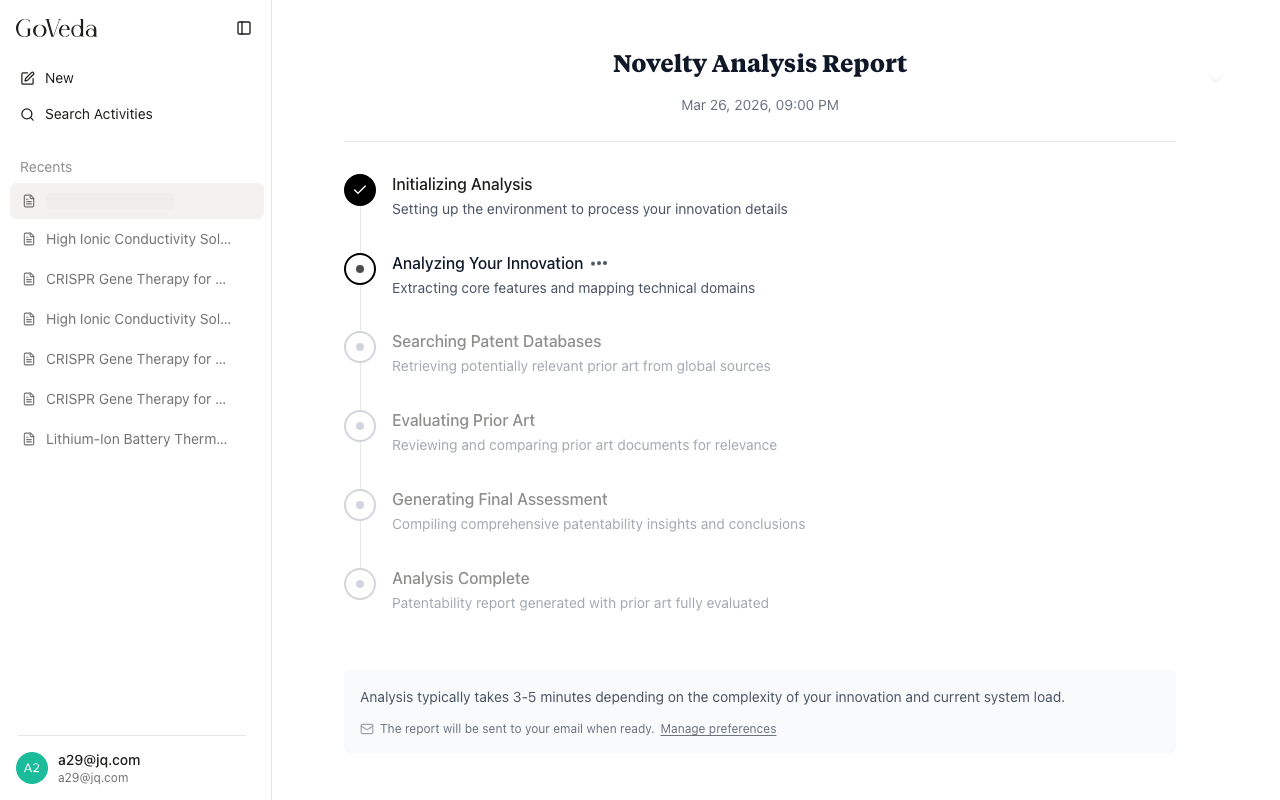Click the New button label
This screenshot has width=1280, height=800.
click(59, 78)
